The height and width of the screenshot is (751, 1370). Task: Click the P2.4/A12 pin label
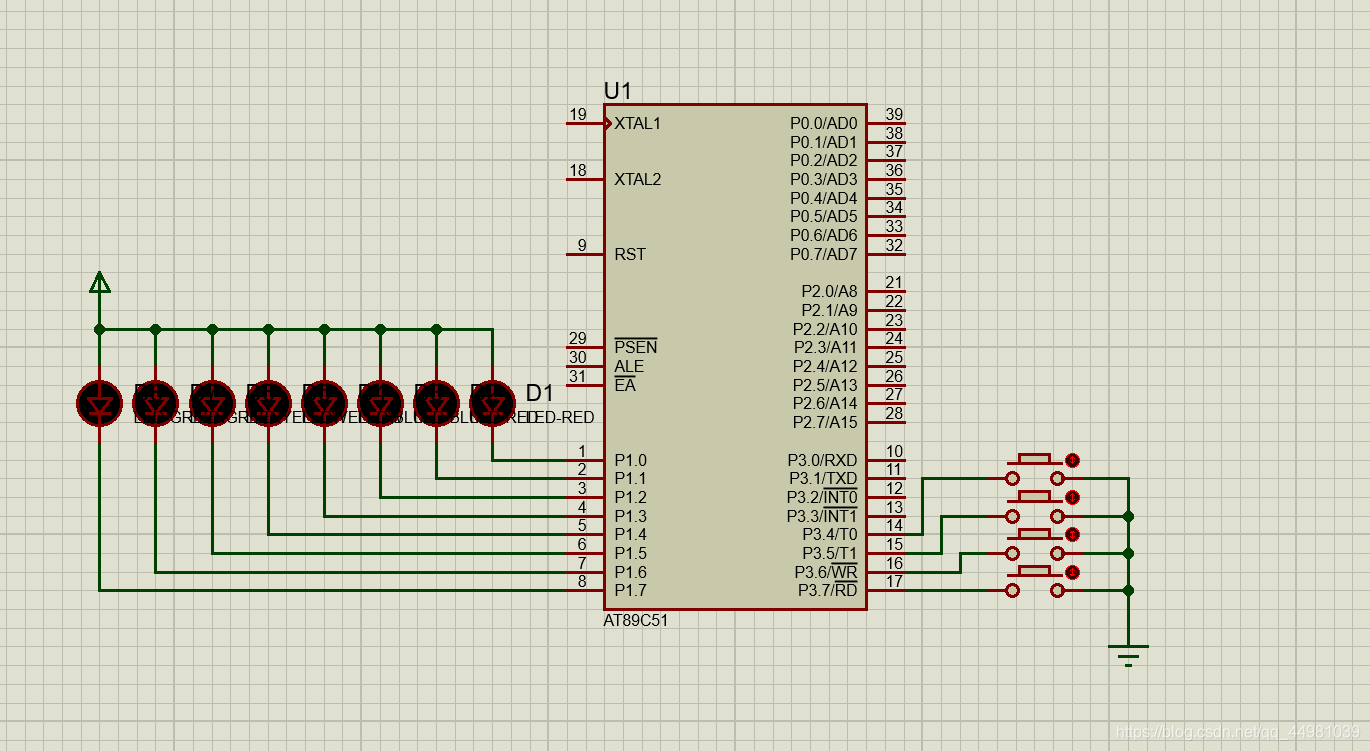click(x=825, y=366)
